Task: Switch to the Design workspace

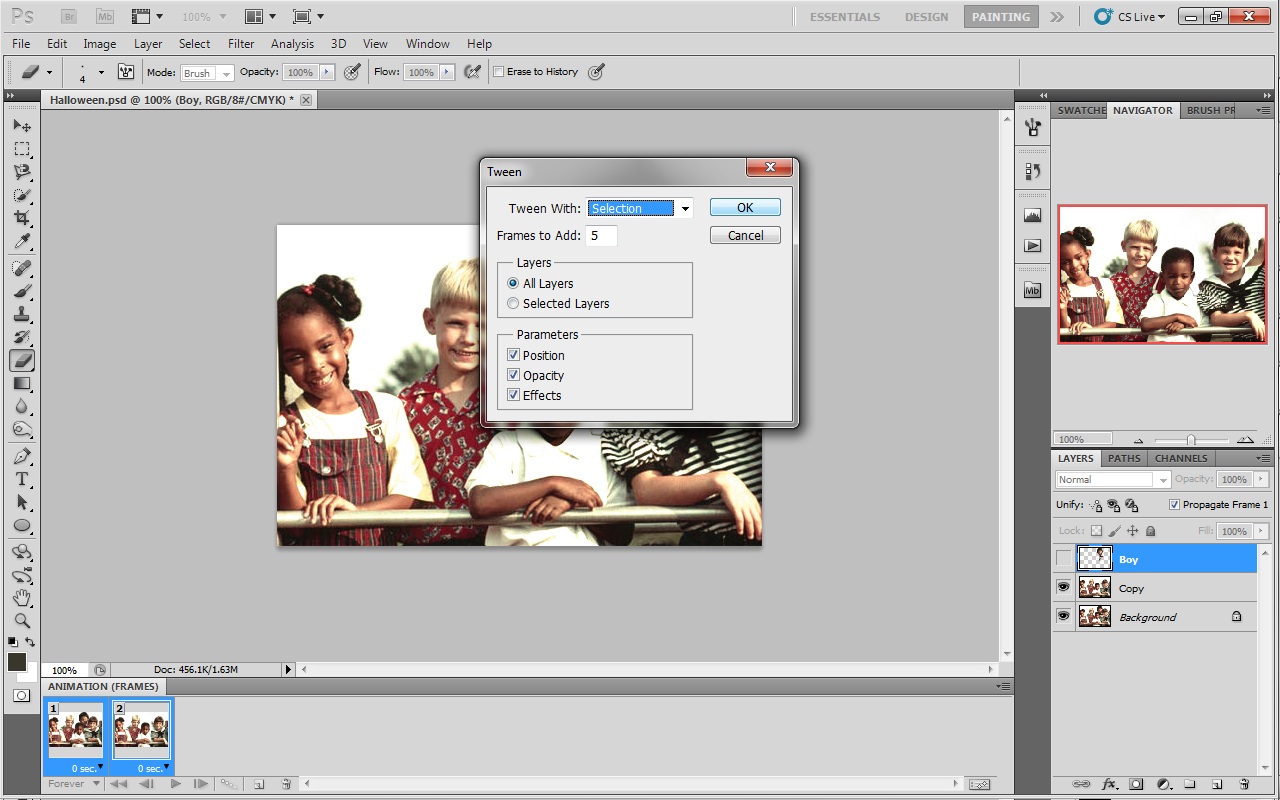Action: click(926, 17)
